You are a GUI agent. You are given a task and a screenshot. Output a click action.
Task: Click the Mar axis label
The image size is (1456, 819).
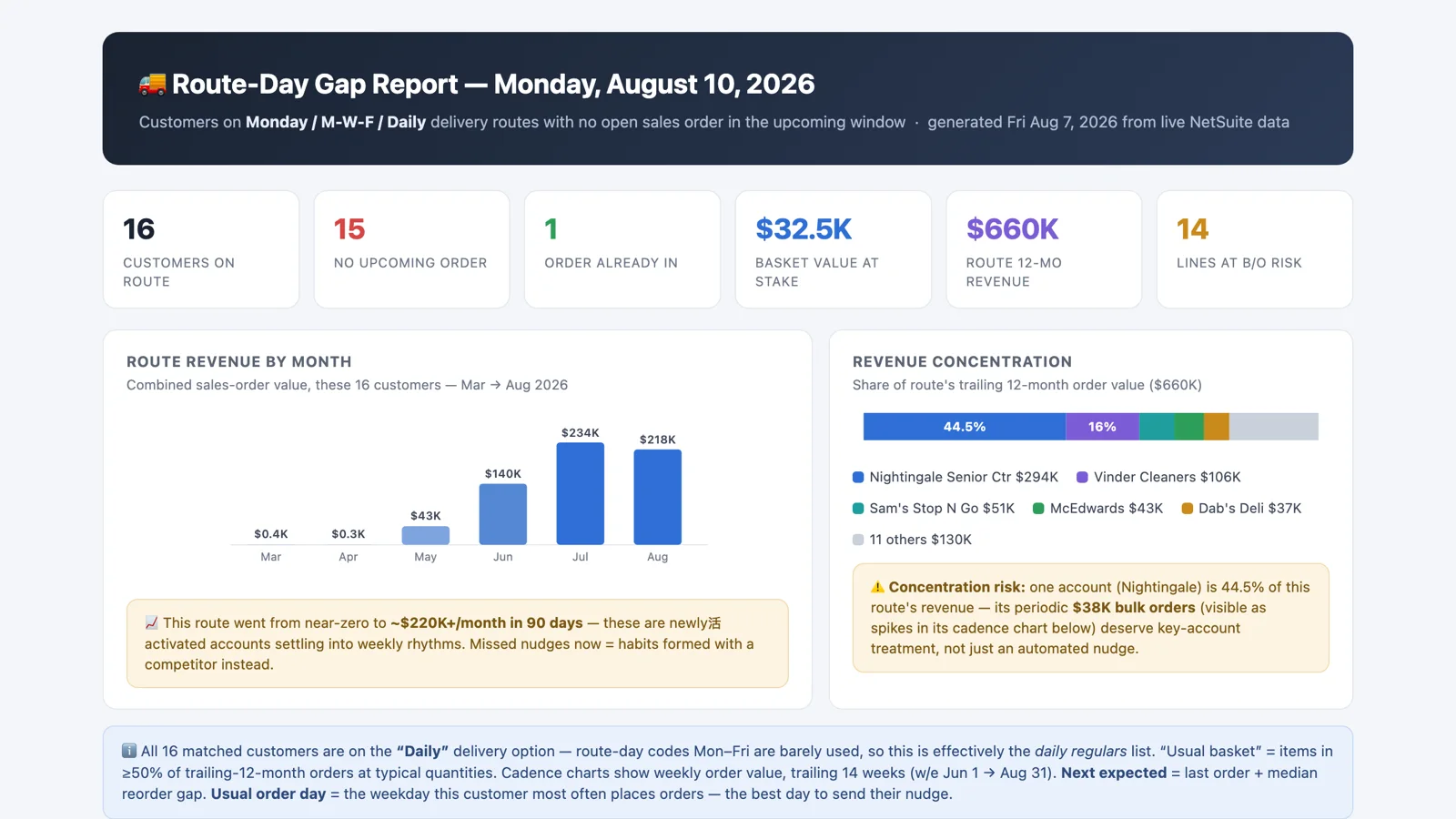tap(271, 557)
